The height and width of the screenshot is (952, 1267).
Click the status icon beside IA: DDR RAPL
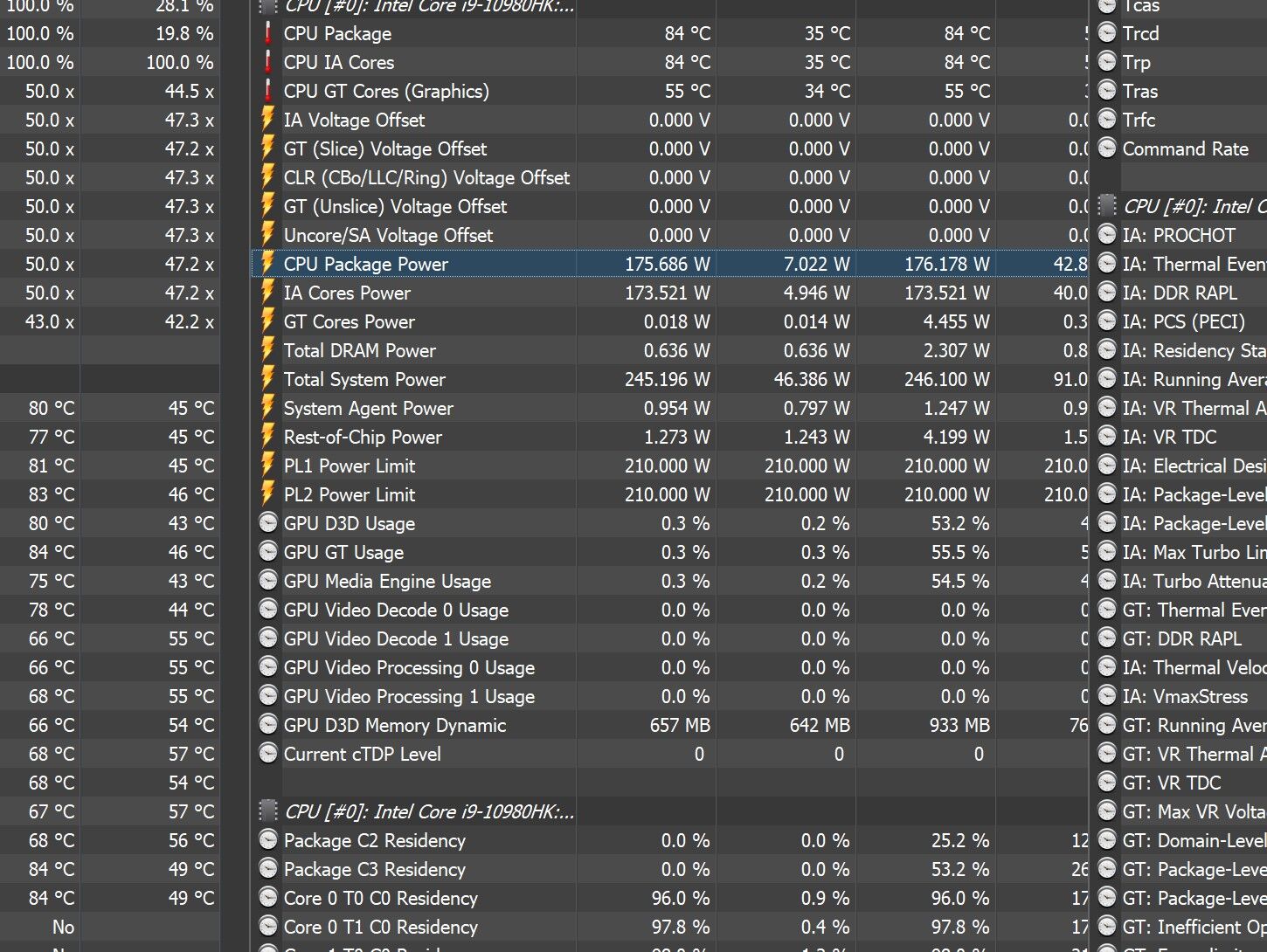pos(1107,293)
